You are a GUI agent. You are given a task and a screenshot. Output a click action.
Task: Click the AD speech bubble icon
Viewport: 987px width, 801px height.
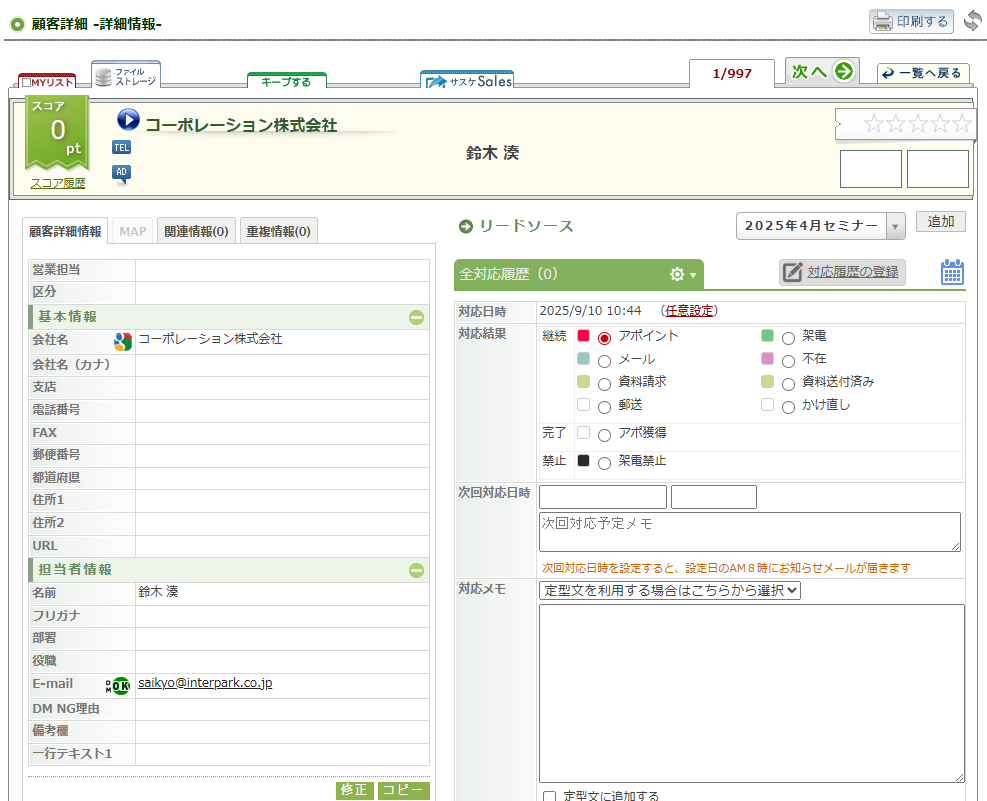tap(121, 173)
